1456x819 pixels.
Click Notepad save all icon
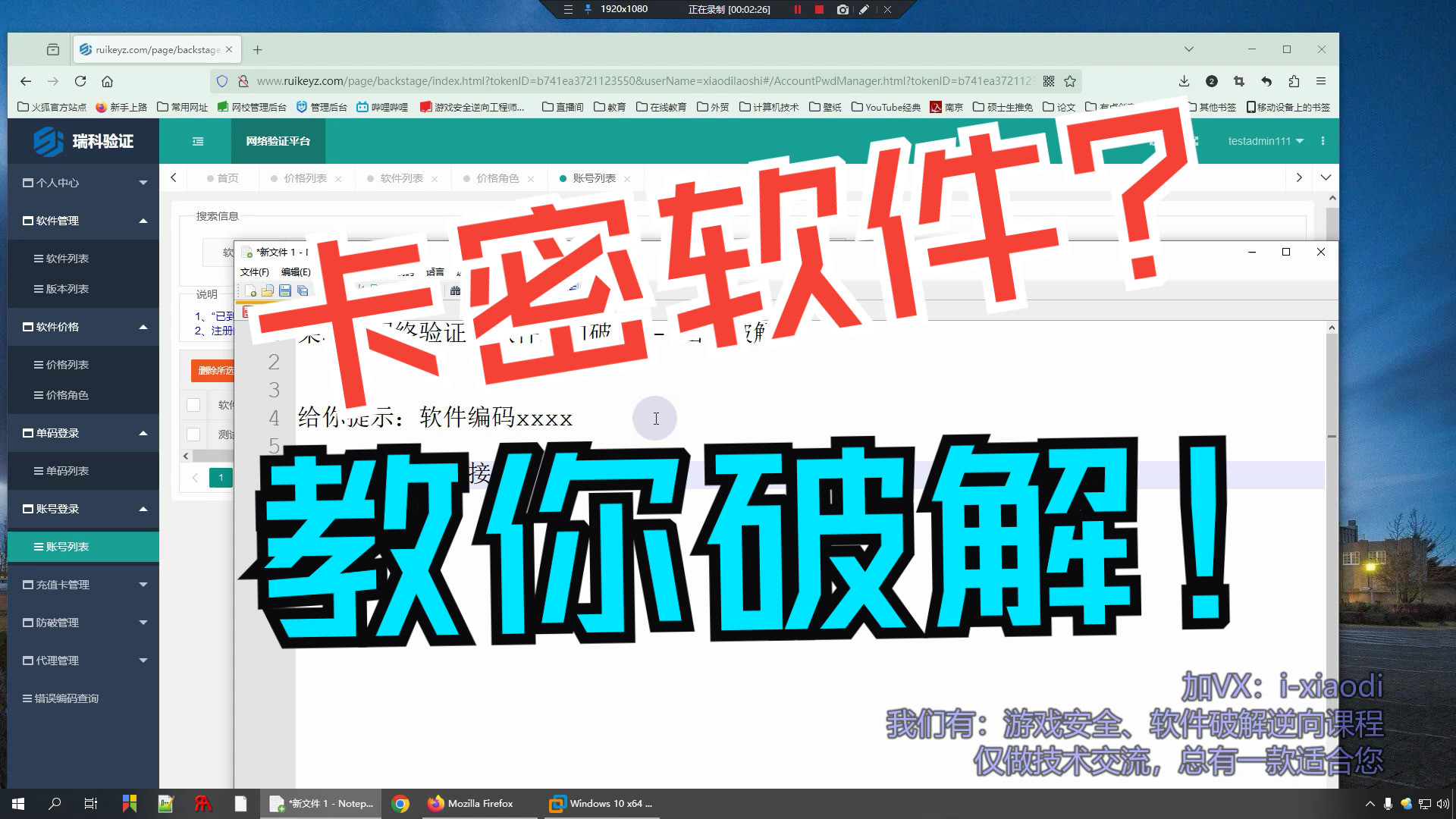point(302,290)
